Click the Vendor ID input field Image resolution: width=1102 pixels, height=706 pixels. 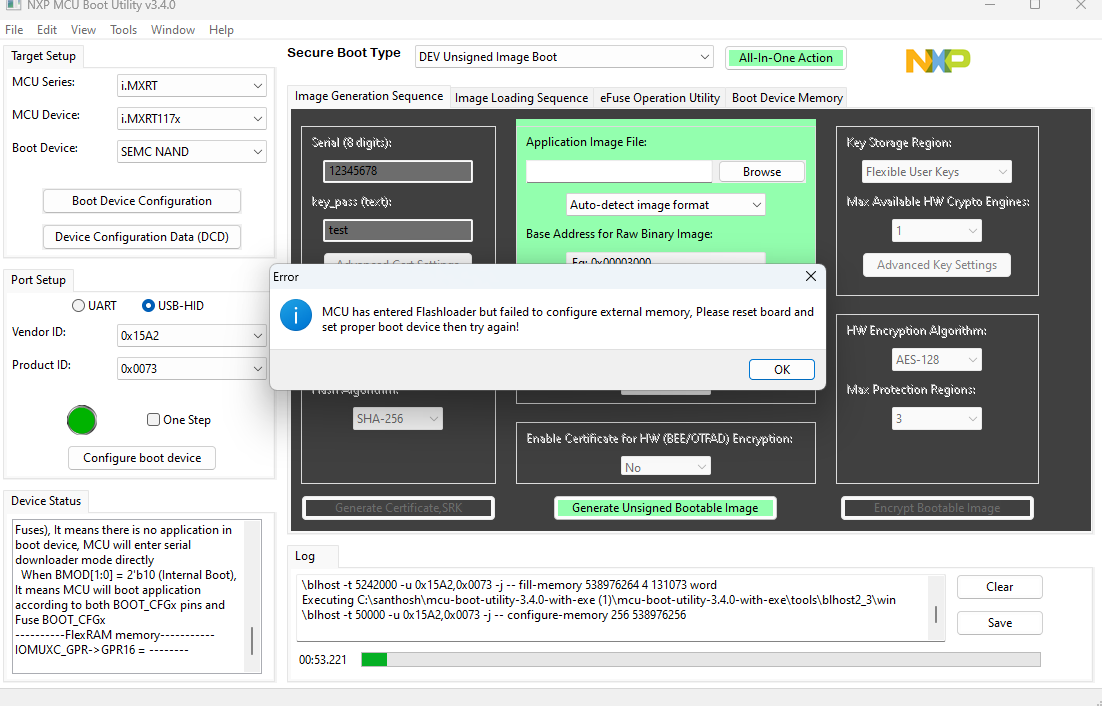[191, 335]
